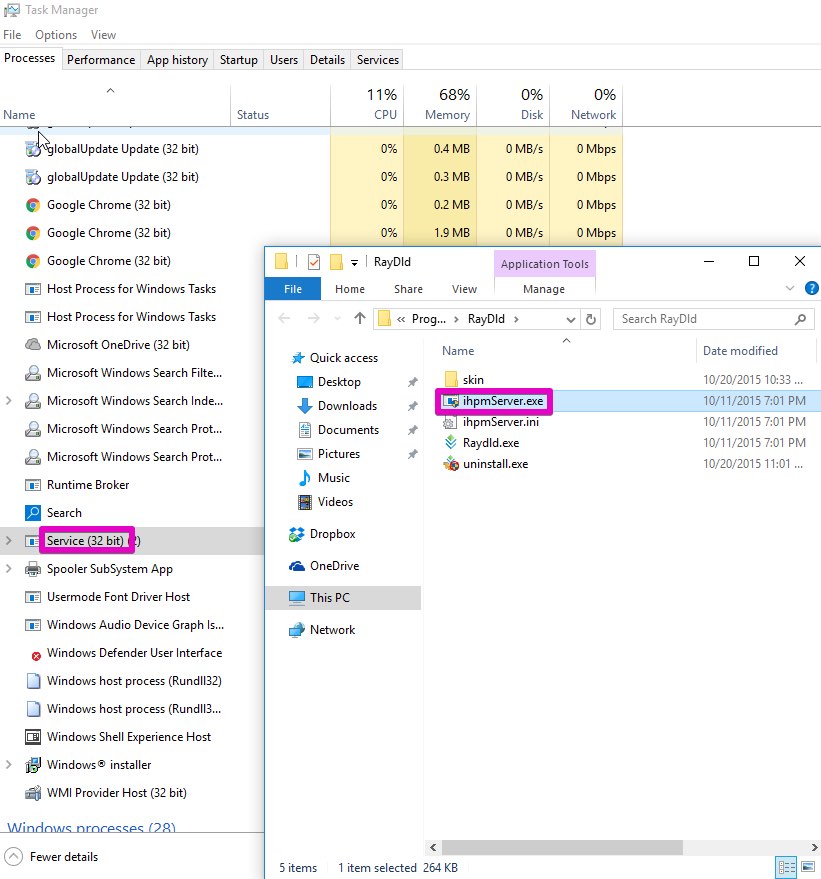Click the Spooler SubSystem App printer icon

point(33,569)
